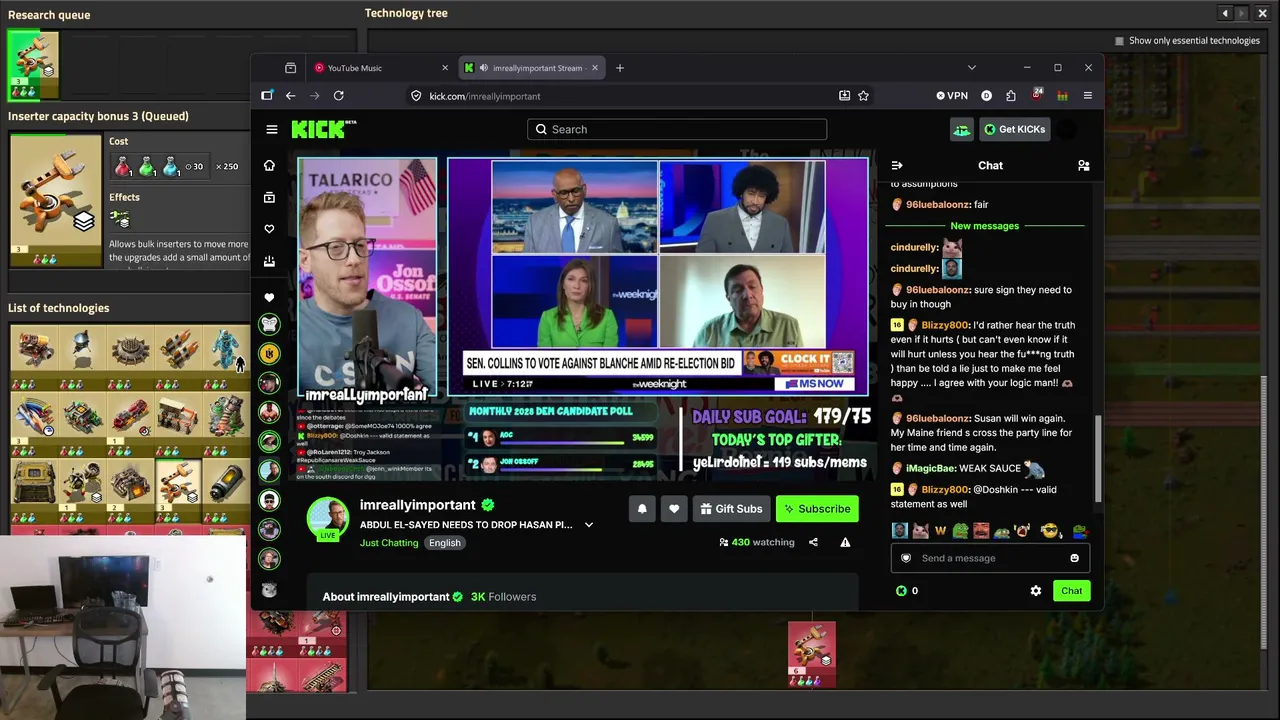Click the VPN toggle in browser toolbar
The width and height of the screenshot is (1280, 720).
952,96
